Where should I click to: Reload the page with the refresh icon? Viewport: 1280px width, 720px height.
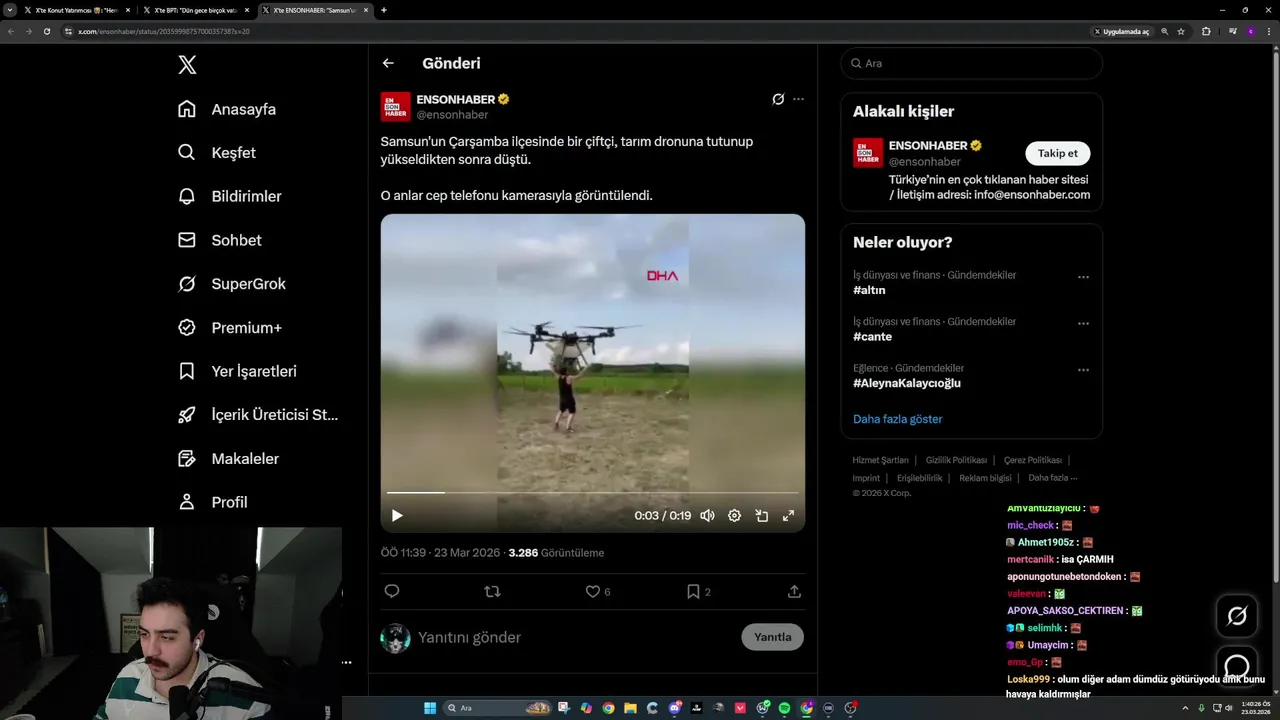[46, 31]
